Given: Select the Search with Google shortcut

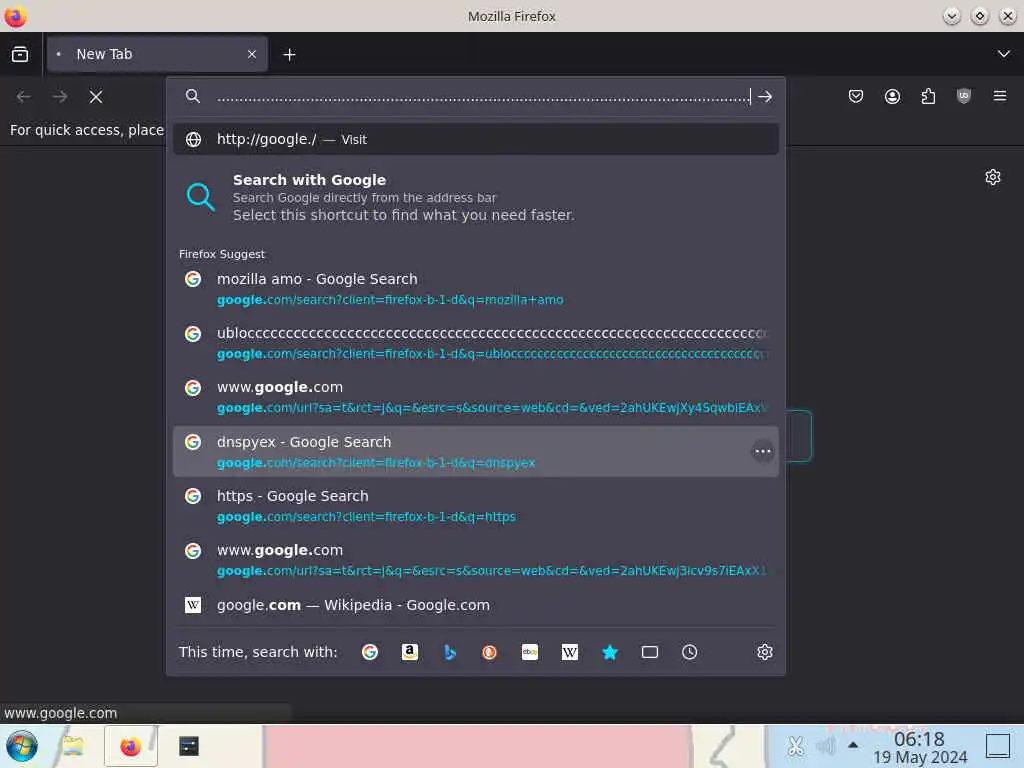Looking at the screenshot, I should [475, 197].
